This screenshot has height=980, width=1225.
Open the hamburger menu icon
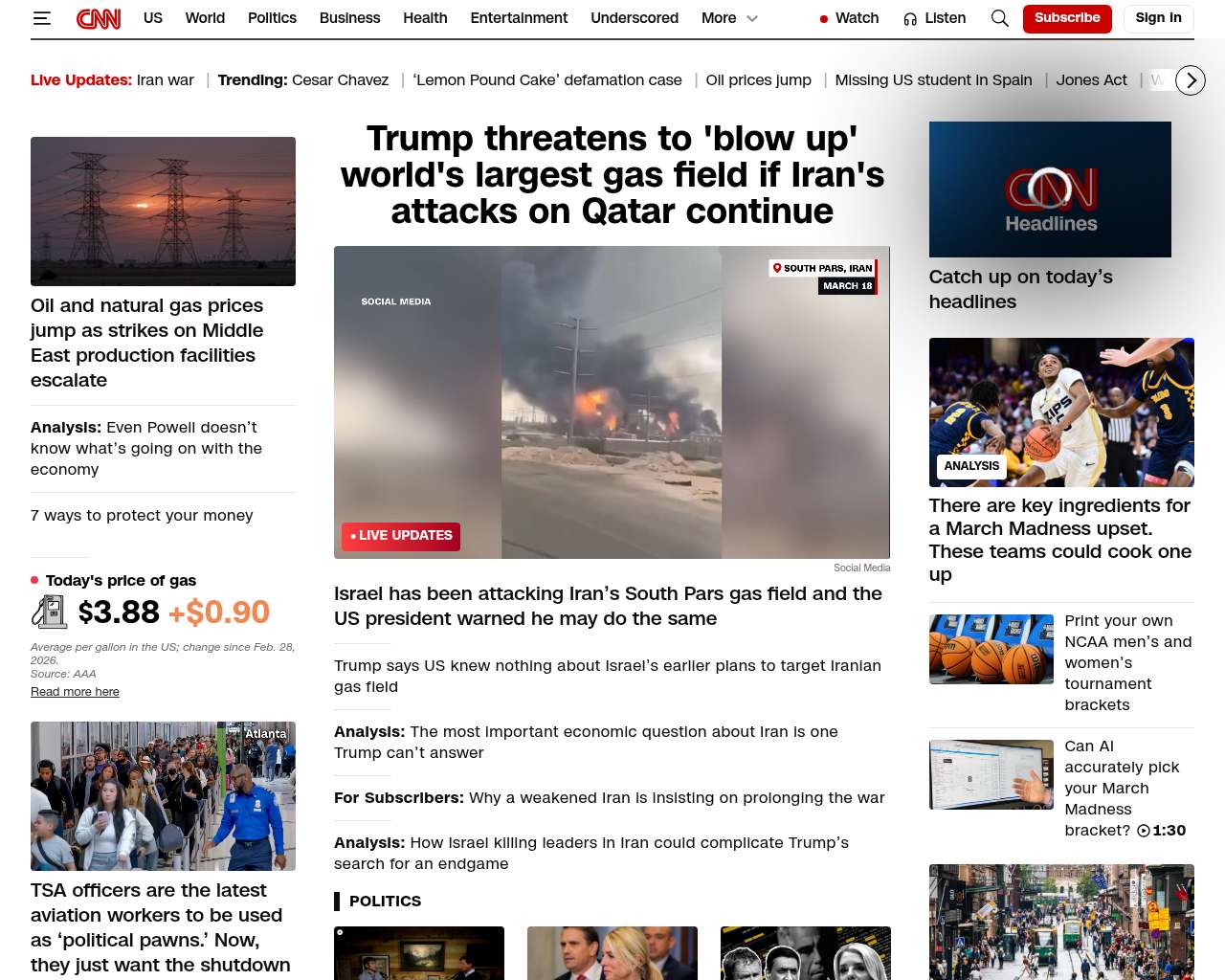41,18
